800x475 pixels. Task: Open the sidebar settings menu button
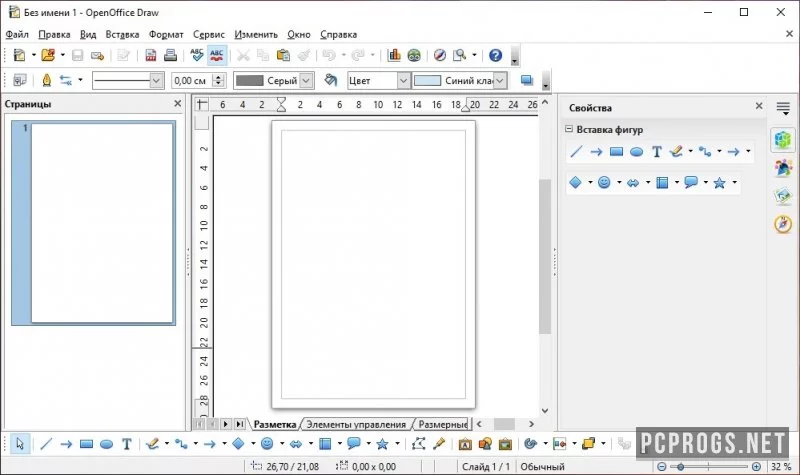(x=783, y=108)
